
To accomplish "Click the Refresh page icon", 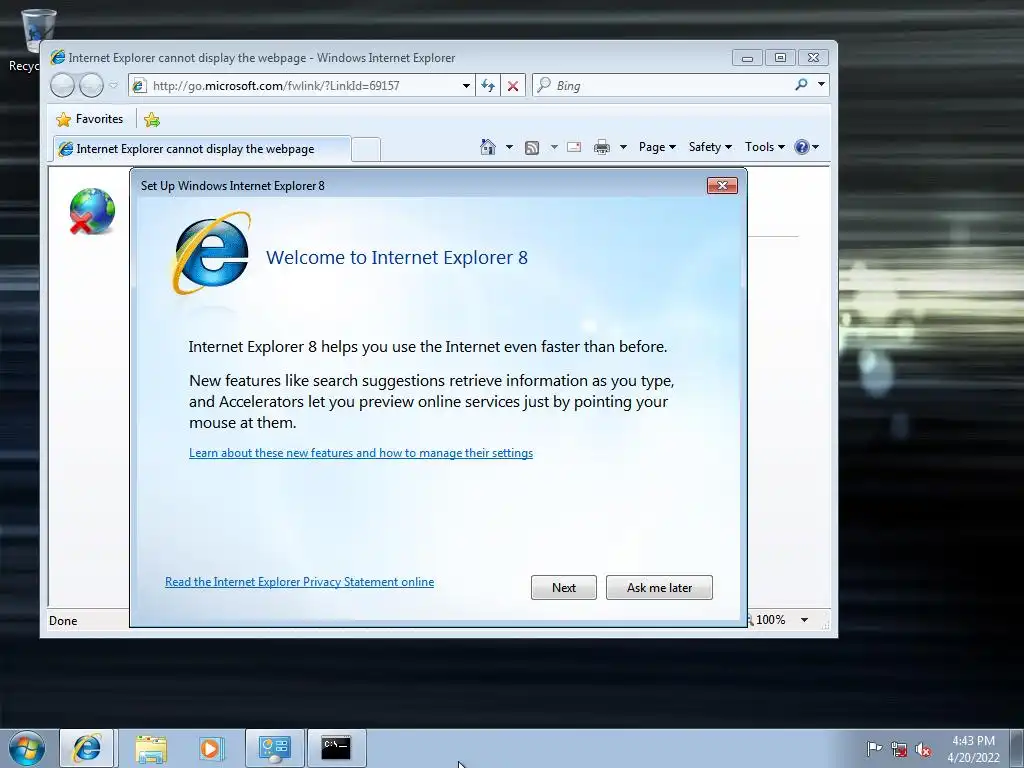I will (488, 86).
